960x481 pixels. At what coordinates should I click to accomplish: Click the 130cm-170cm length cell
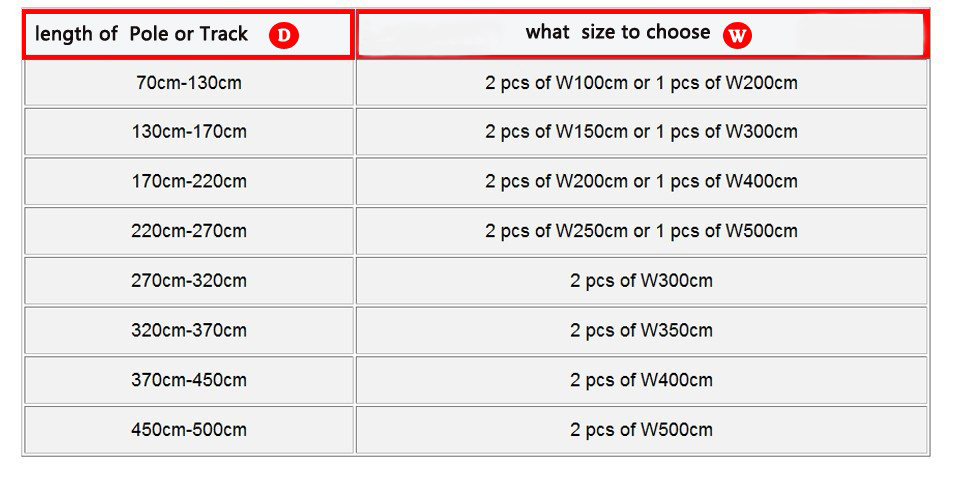[189, 132]
